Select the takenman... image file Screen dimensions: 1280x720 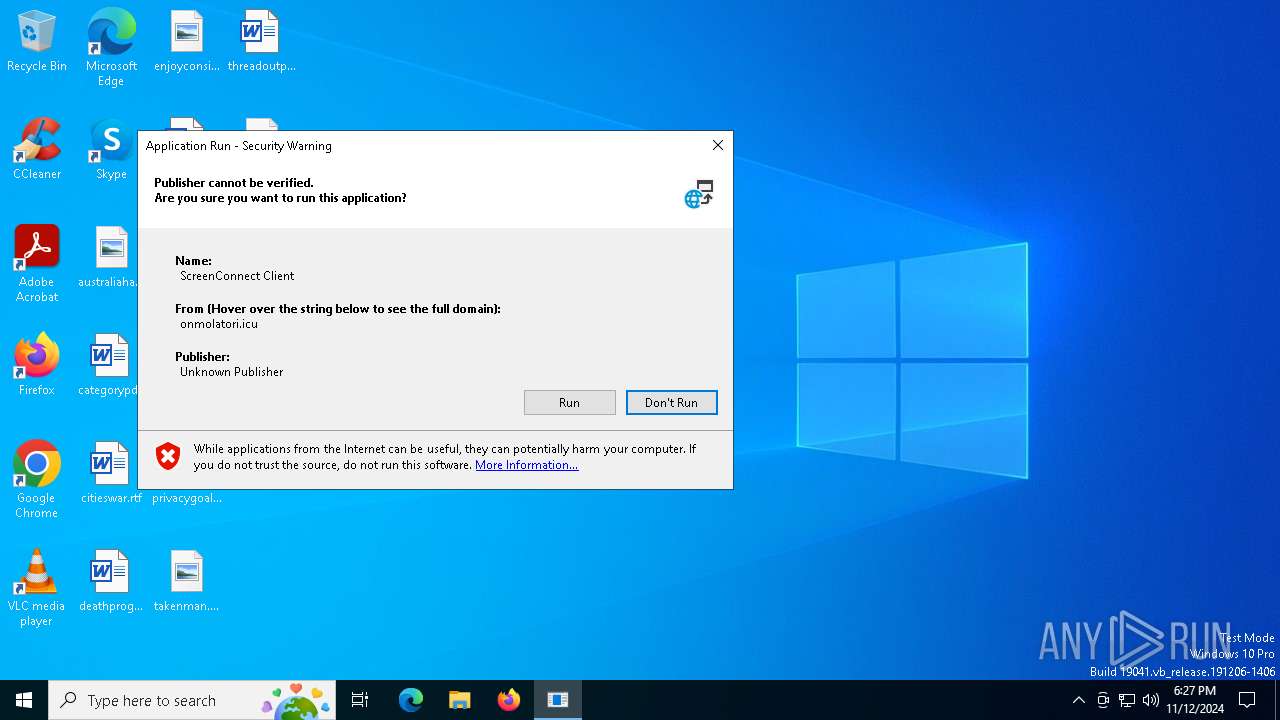coord(186,582)
